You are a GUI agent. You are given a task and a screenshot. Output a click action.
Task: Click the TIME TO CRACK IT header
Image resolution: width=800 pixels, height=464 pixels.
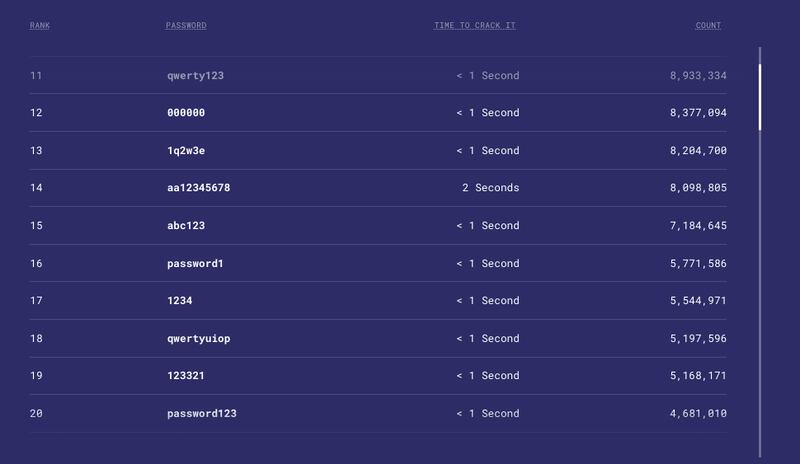[x=475, y=26]
